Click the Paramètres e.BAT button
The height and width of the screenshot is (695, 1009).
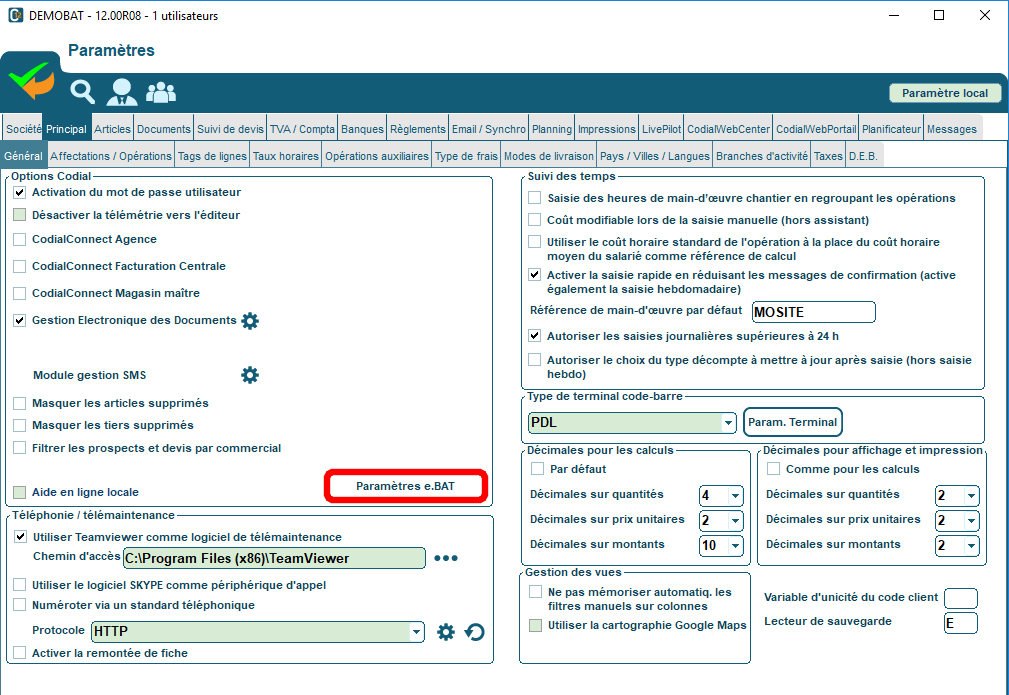[405, 486]
